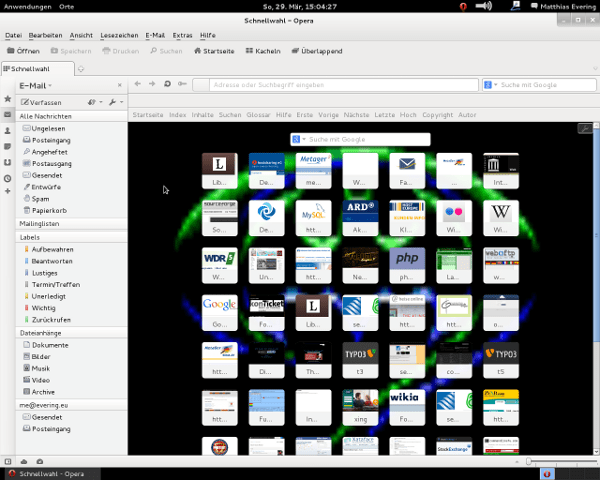Image resolution: width=600 pixels, height=480 pixels.
Task: Open the Metager speed dial tile
Action: click(x=313, y=171)
